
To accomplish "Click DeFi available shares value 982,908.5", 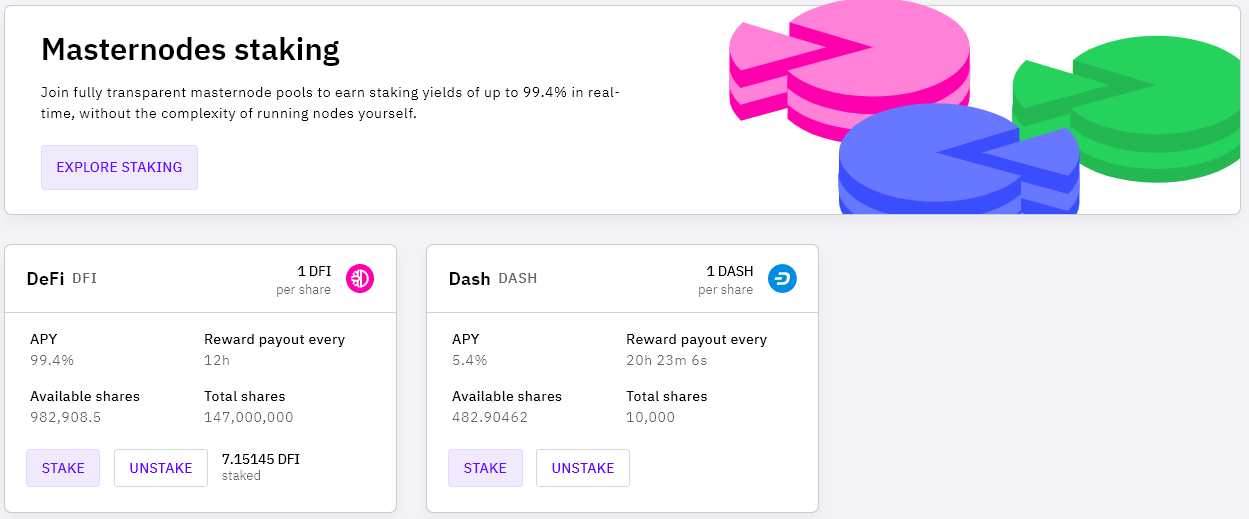I will [67, 417].
